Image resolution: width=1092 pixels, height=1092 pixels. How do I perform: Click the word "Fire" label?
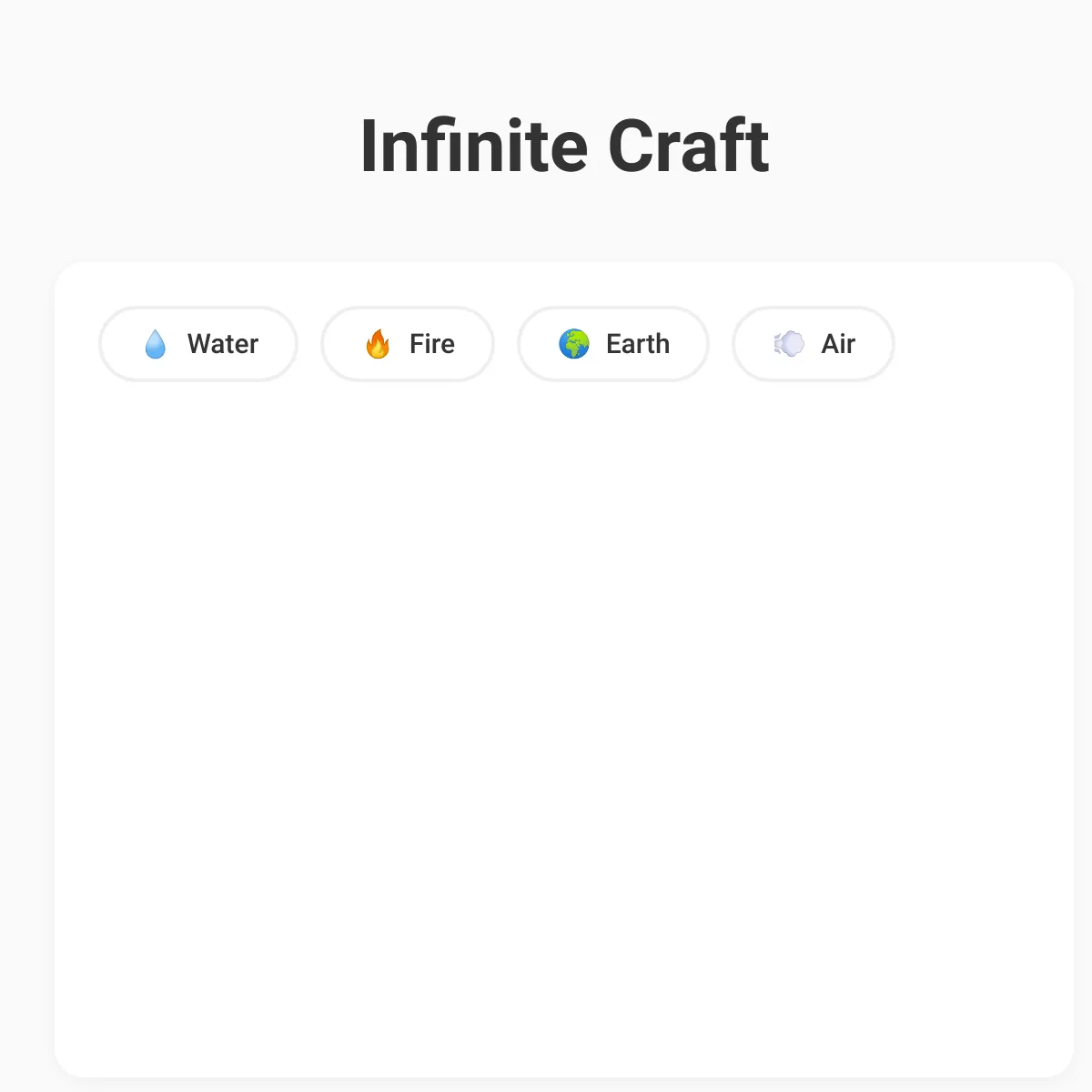[432, 344]
